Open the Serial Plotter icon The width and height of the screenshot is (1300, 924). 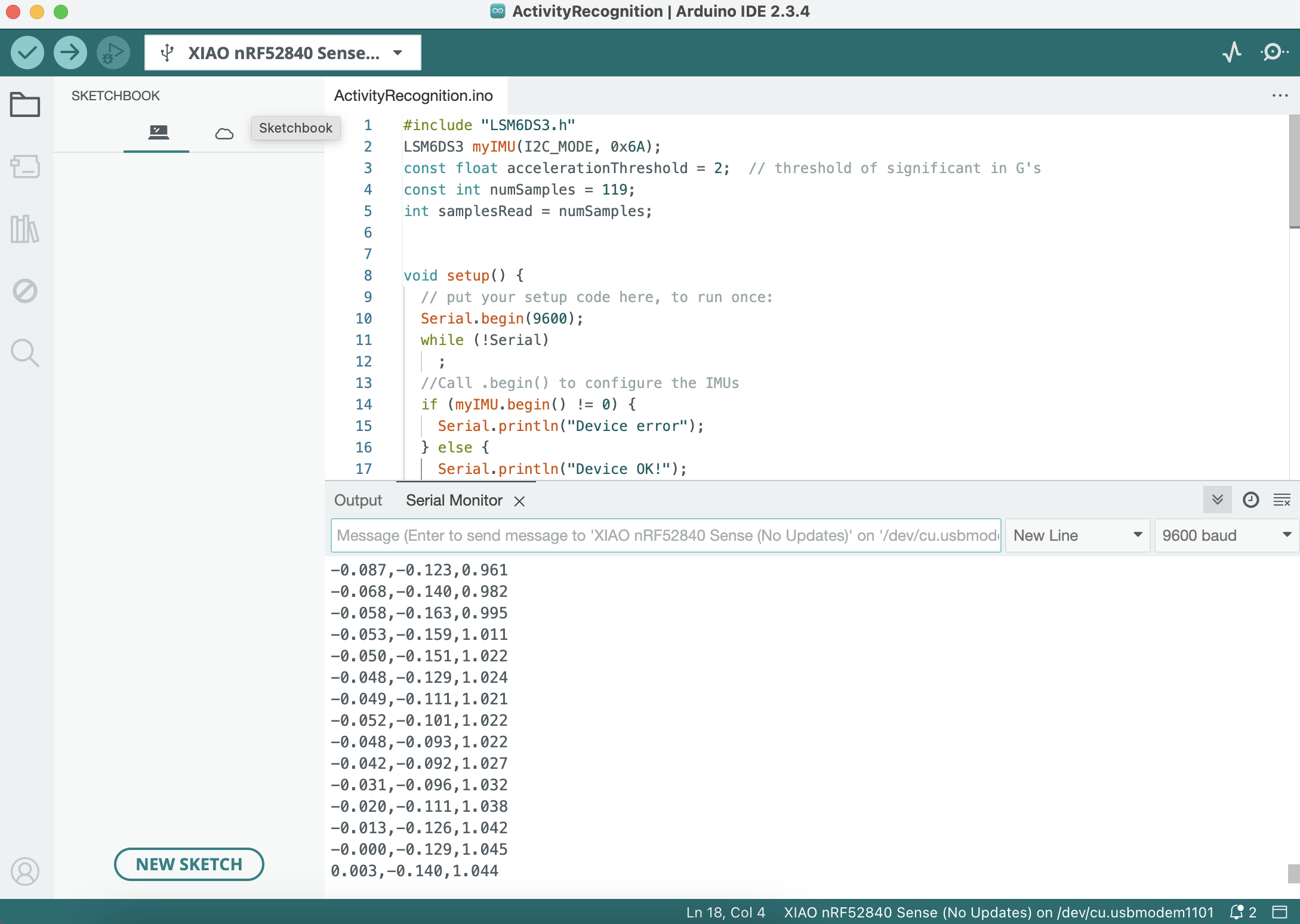tap(1232, 53)
